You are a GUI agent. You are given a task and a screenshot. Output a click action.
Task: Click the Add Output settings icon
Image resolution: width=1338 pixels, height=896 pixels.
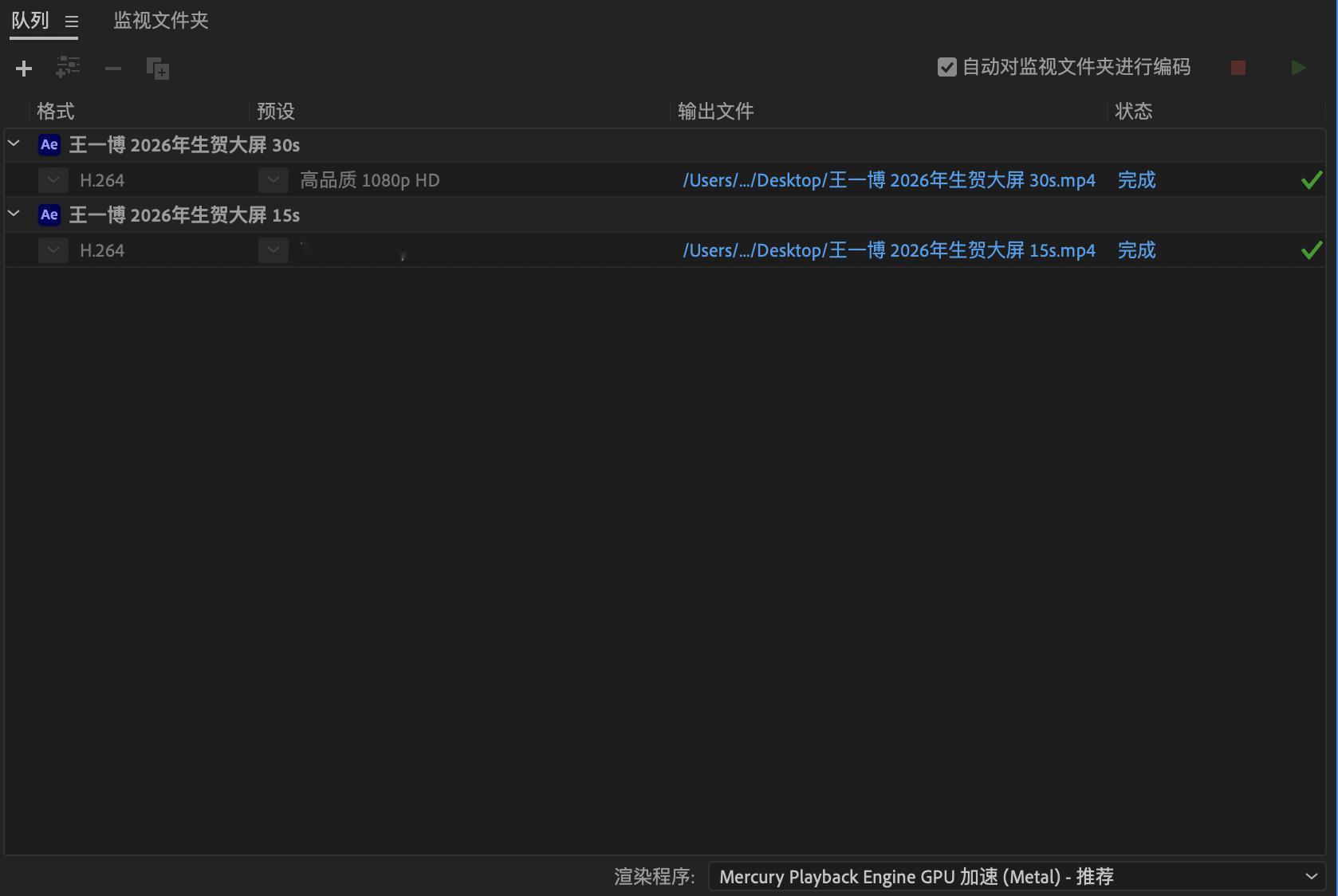click(x=68, y=67)
